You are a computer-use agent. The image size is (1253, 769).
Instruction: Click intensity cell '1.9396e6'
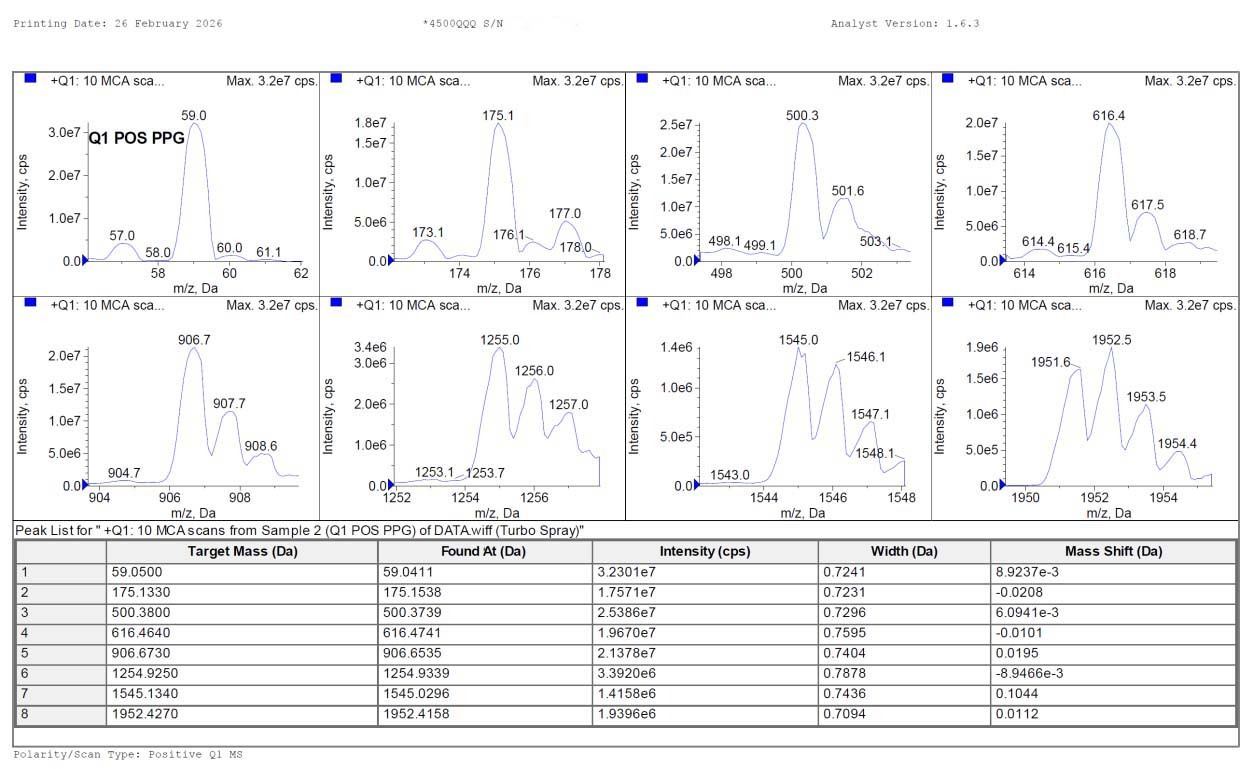pyautogui.click(x=705, y=714)
